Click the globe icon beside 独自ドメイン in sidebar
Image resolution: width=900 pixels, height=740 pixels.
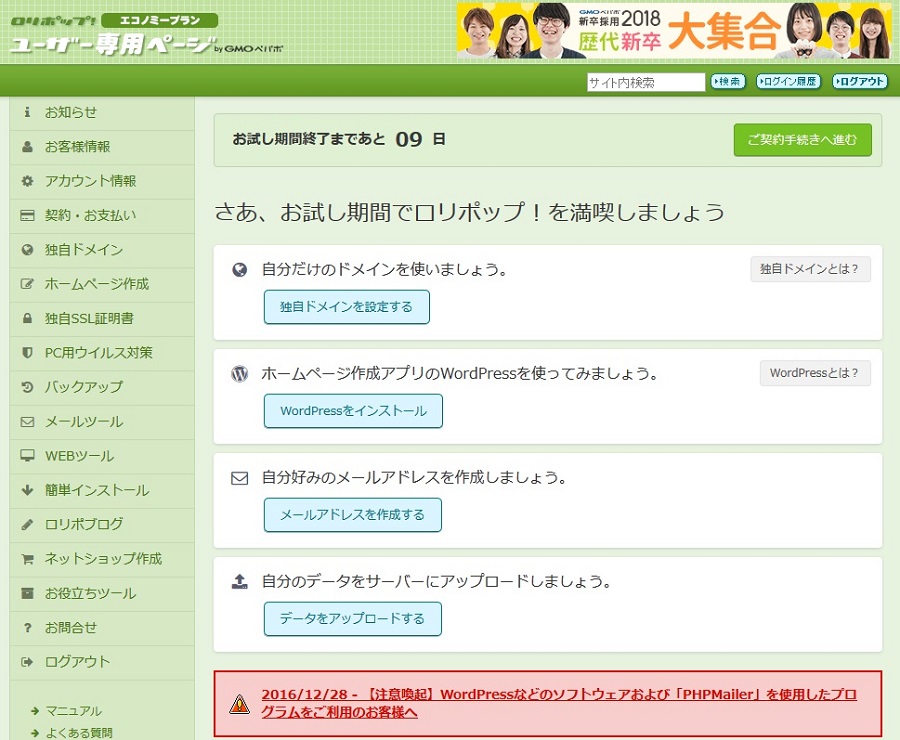27,250
